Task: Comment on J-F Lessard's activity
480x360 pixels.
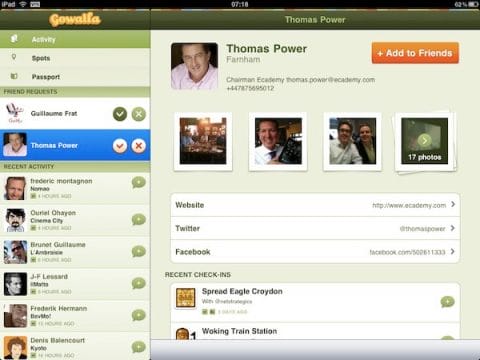Action: pyautogui.click(x=138, y=283)
